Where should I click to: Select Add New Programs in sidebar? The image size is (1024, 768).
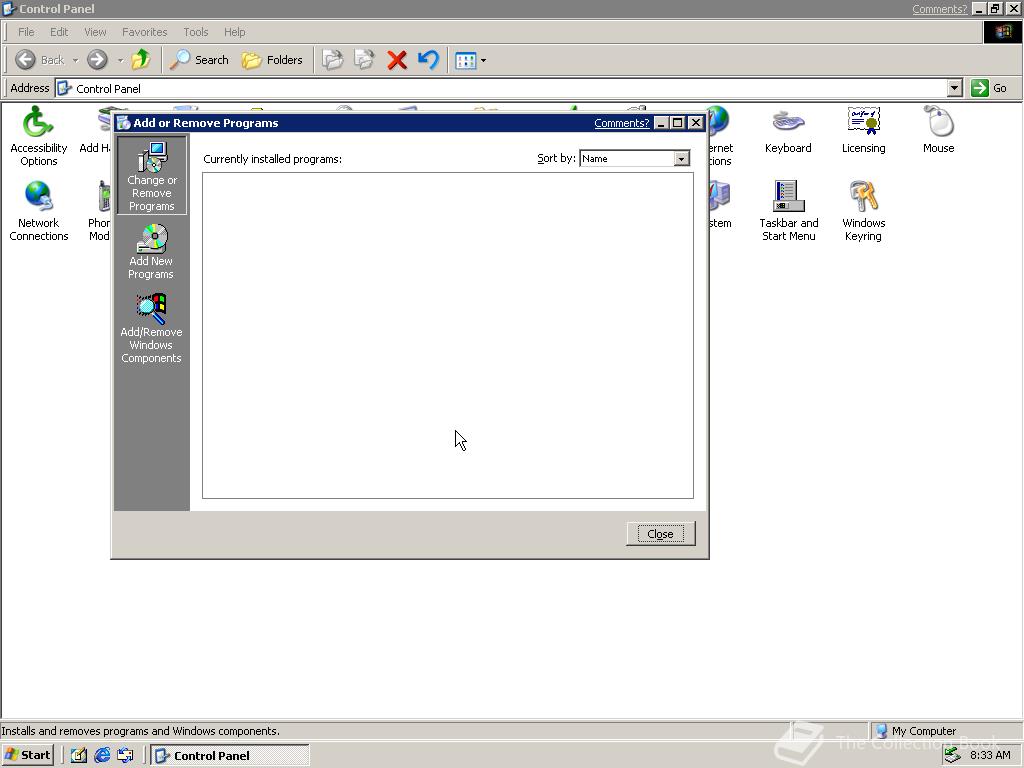tap(151, 251)
